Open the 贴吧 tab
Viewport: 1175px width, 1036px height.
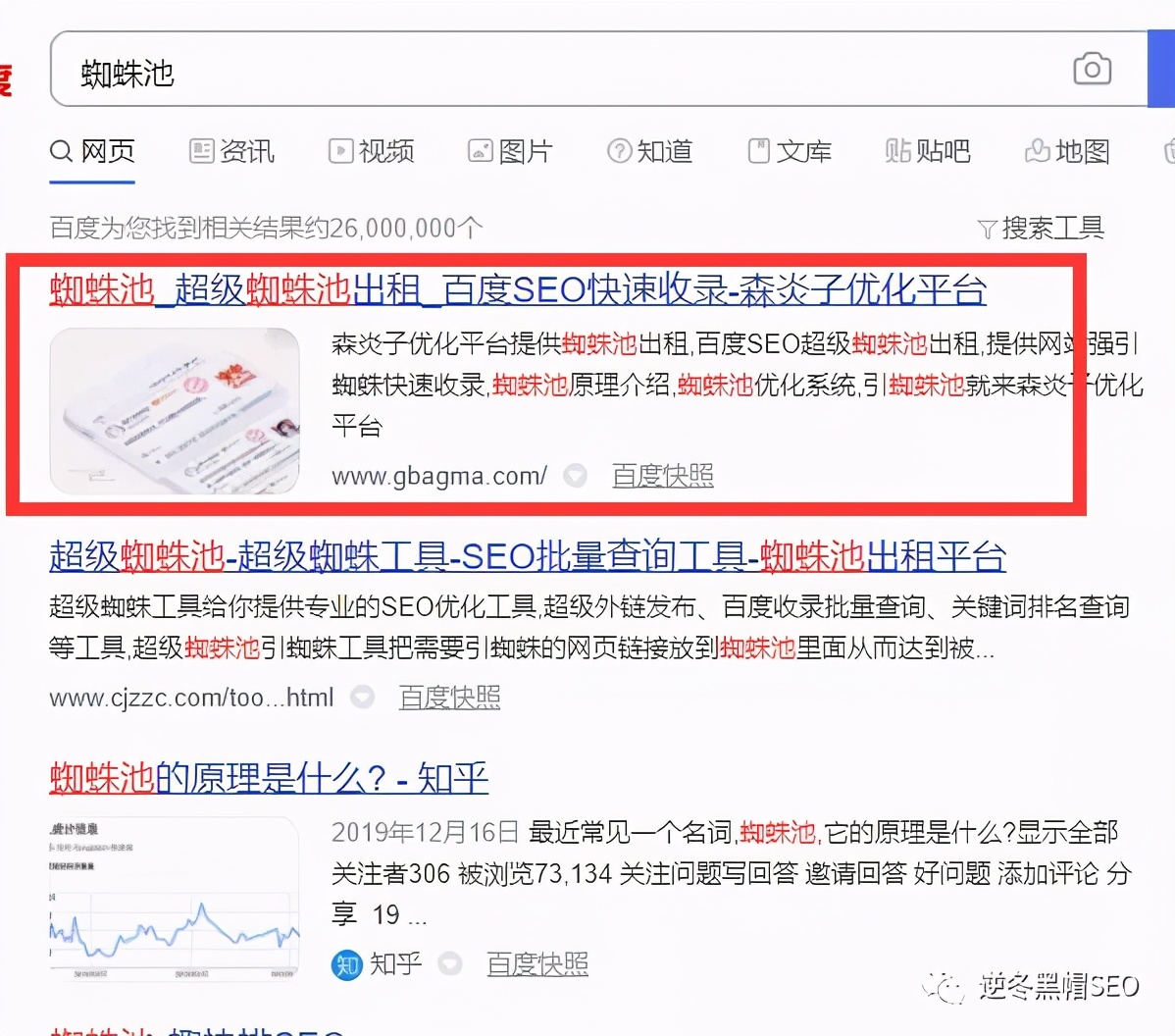pos(928,151)
